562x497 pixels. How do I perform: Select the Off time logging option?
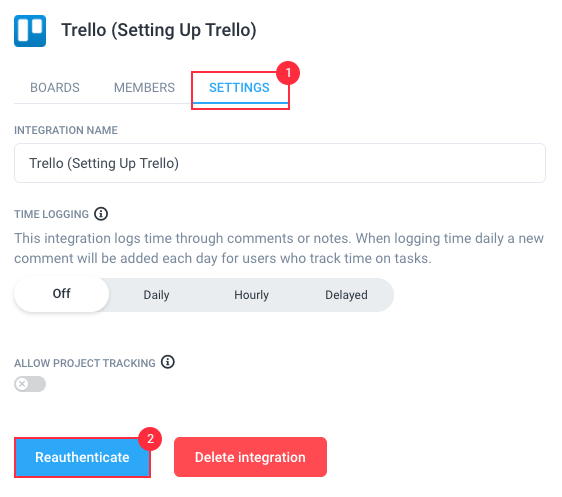point(62,294)
